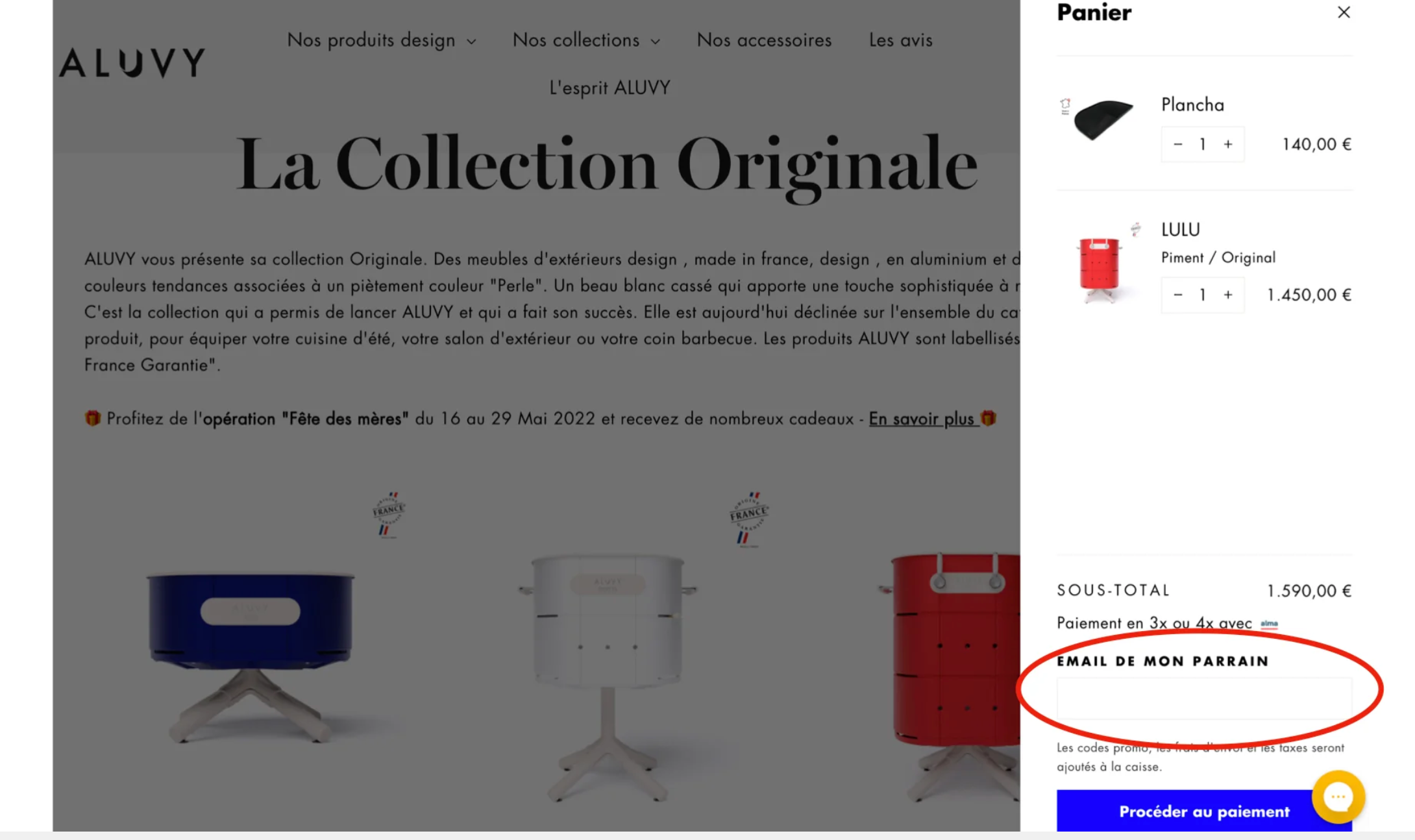The height and width of the screenshot is (840, 1415).
Task: Decrease Plancha quantity with minus button
Action: point(1177,144)
